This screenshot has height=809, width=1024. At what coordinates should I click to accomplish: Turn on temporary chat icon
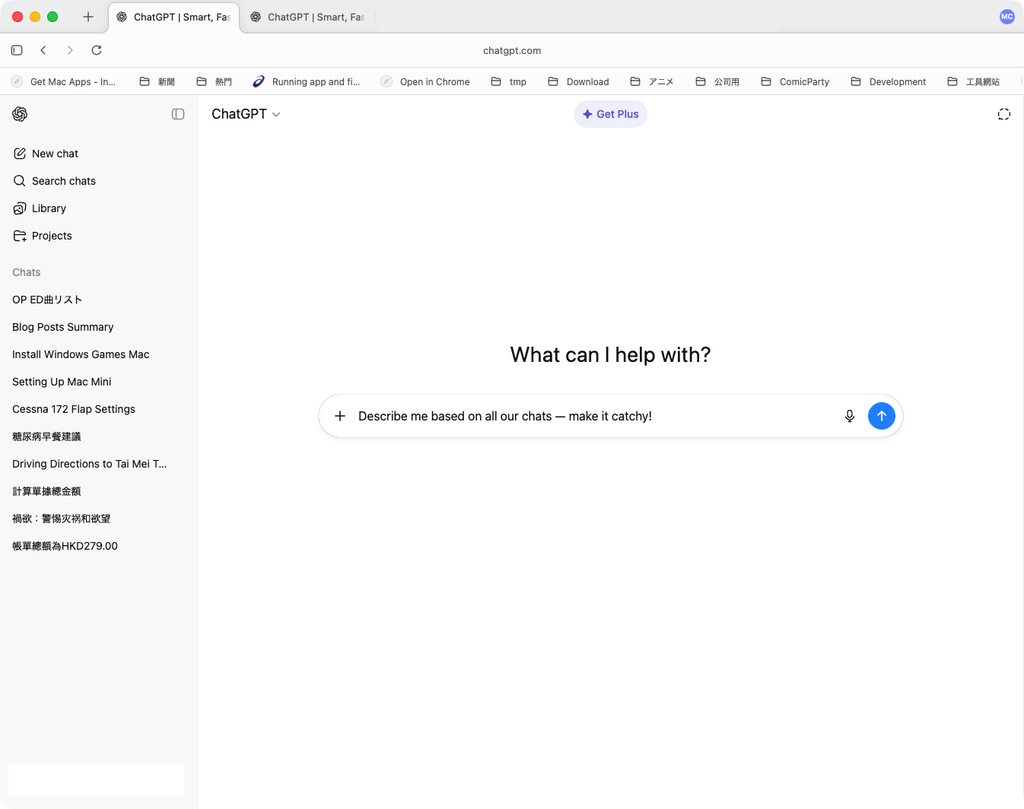(x=1003, y=114)
